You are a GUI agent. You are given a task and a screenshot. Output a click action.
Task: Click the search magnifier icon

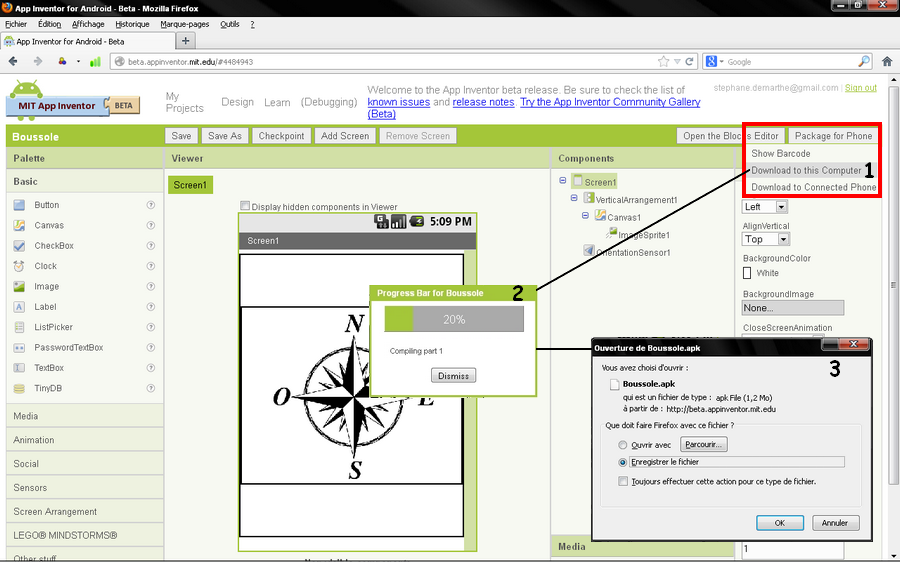(864, 61)
